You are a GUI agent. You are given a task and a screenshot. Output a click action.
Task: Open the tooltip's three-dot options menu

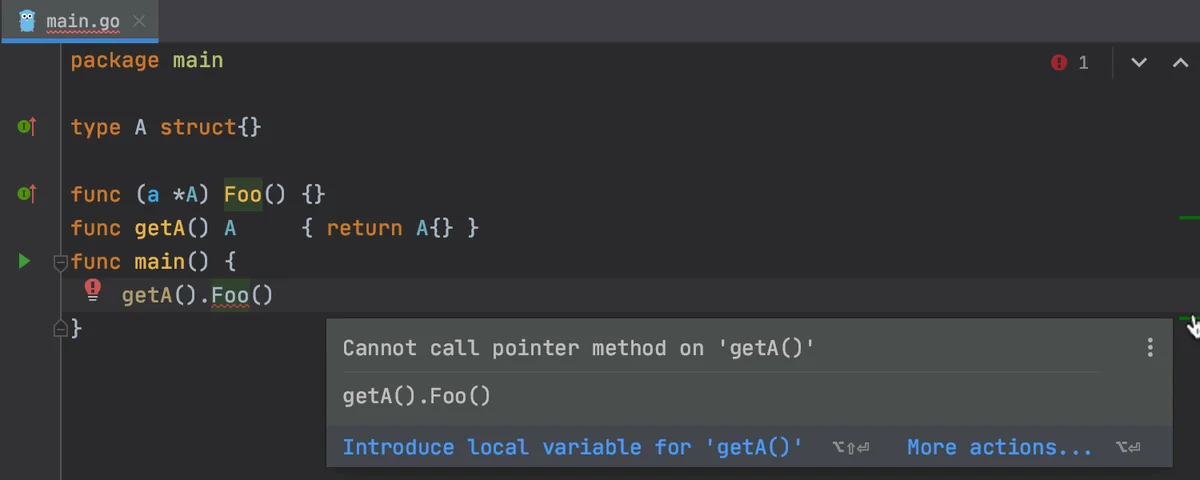(x=1150, y=348)
